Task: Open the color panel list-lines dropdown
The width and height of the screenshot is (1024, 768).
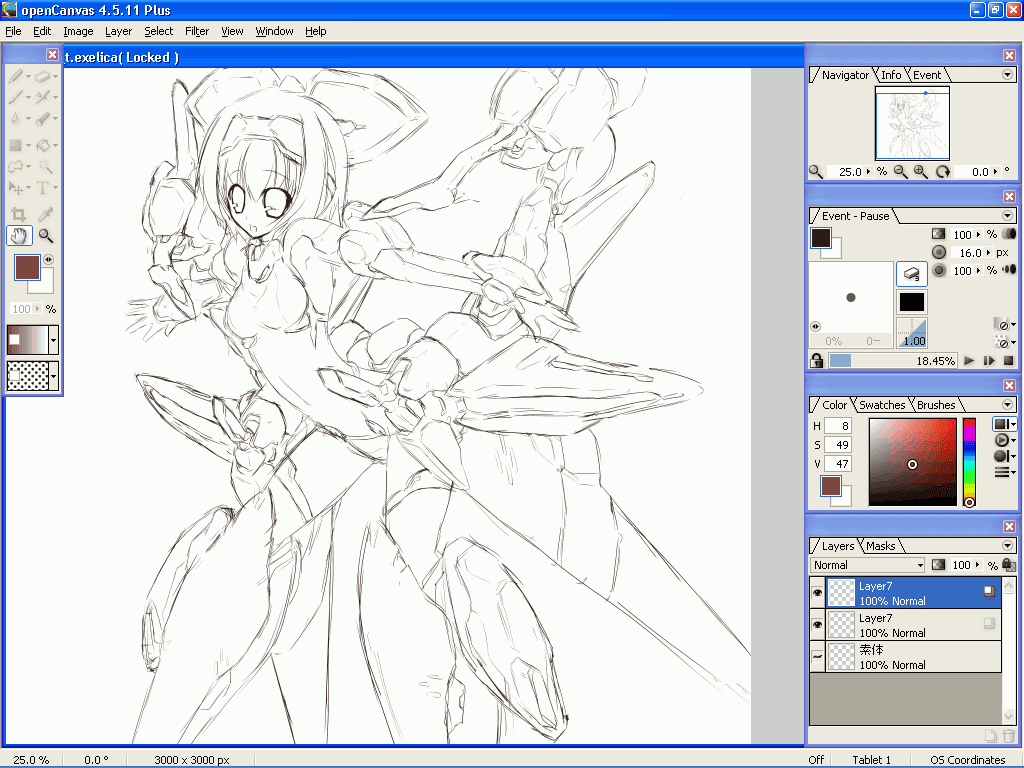Action: [1004, 472]
